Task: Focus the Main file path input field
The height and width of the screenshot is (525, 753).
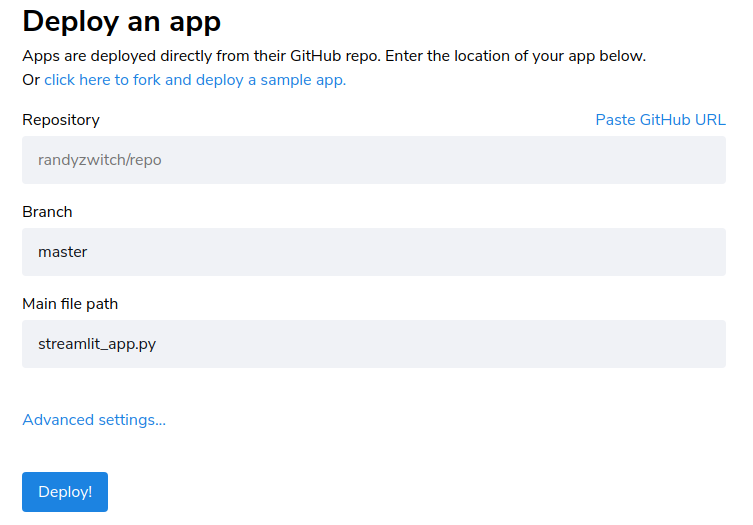Action: [x=374, y=344]
